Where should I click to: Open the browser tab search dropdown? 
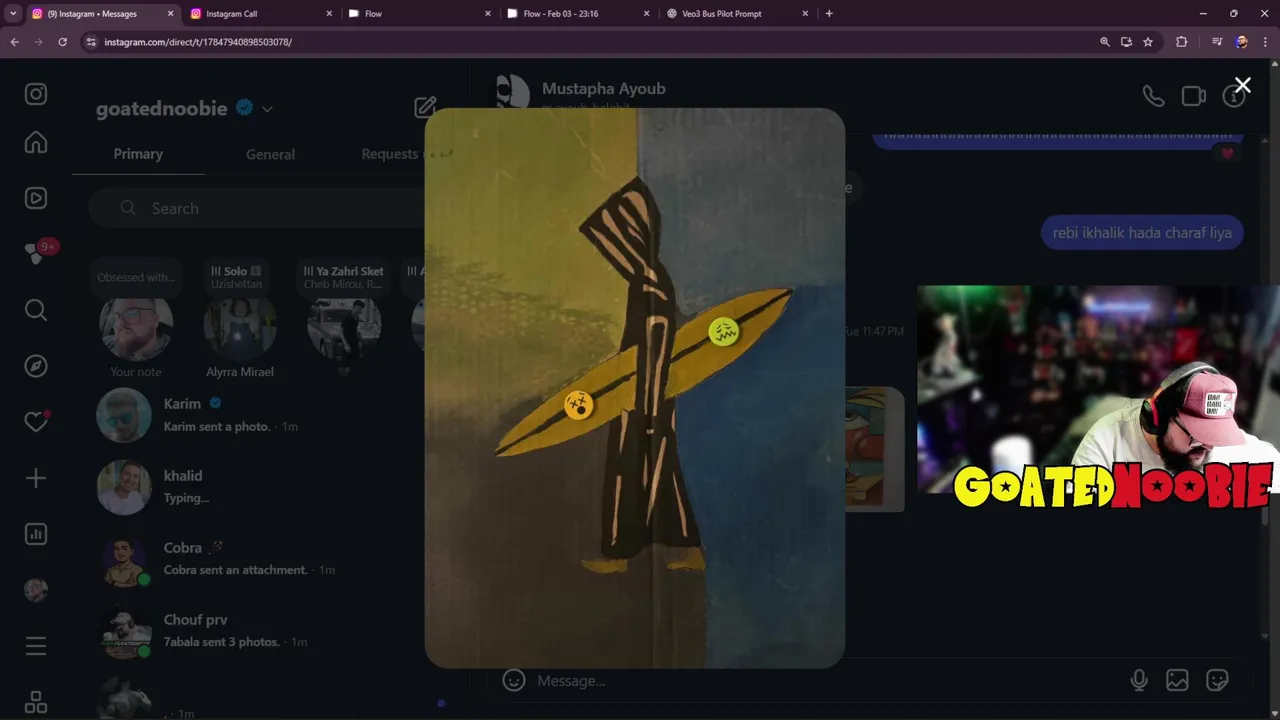point(13,14)
